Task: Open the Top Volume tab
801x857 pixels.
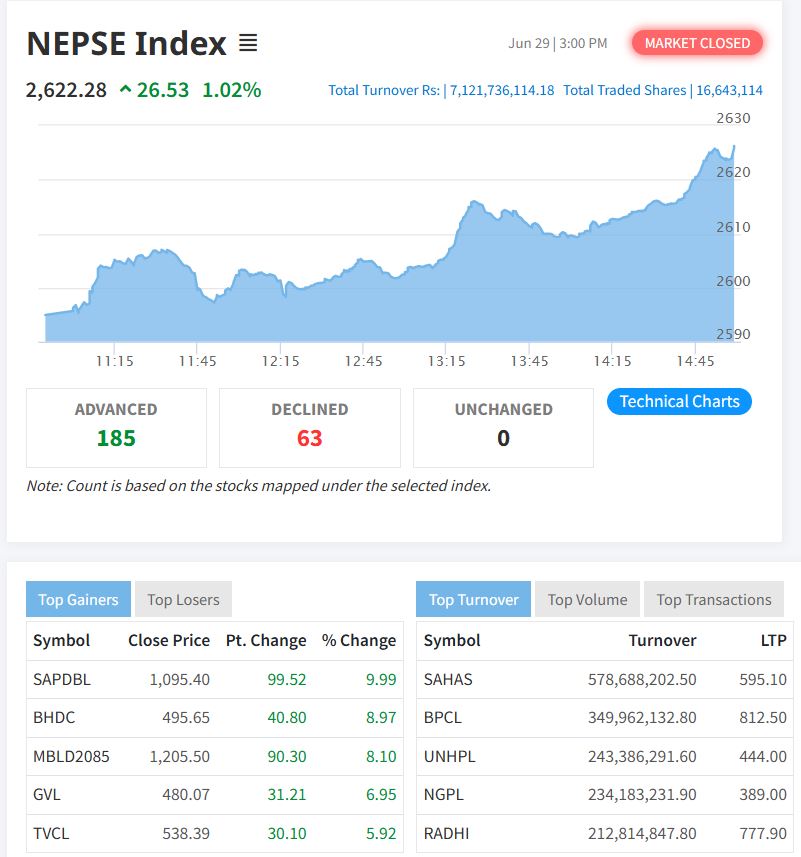Action: point(587,600)
